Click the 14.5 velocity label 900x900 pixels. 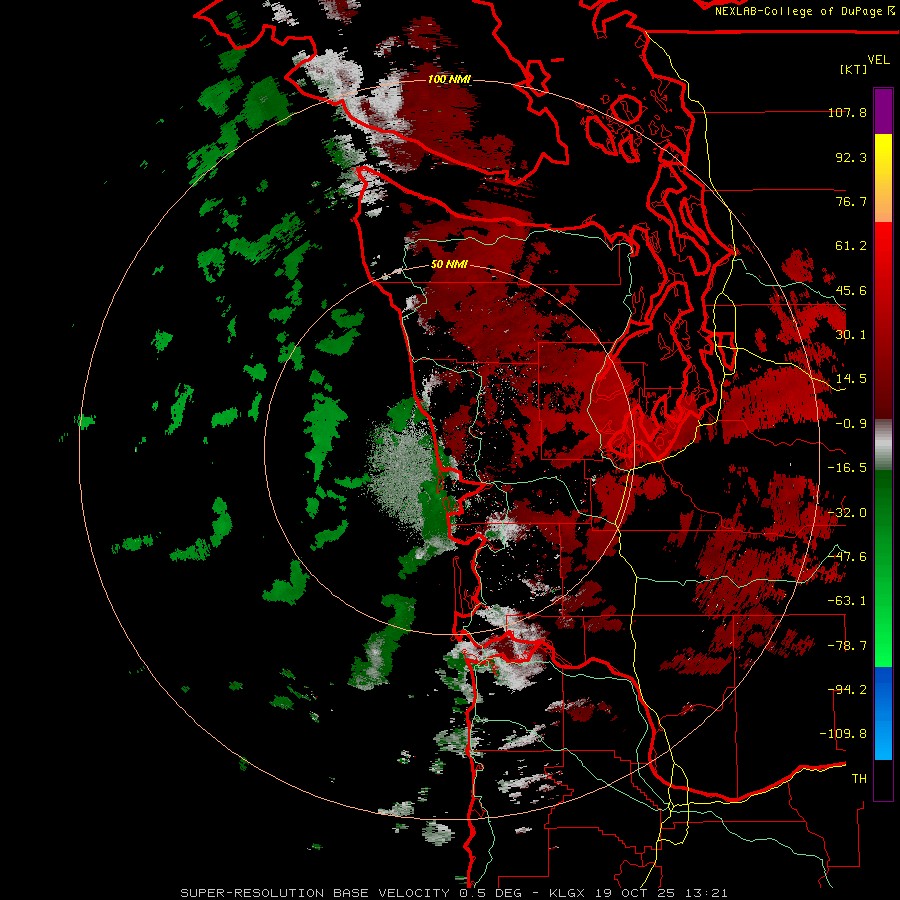(851, 379)
